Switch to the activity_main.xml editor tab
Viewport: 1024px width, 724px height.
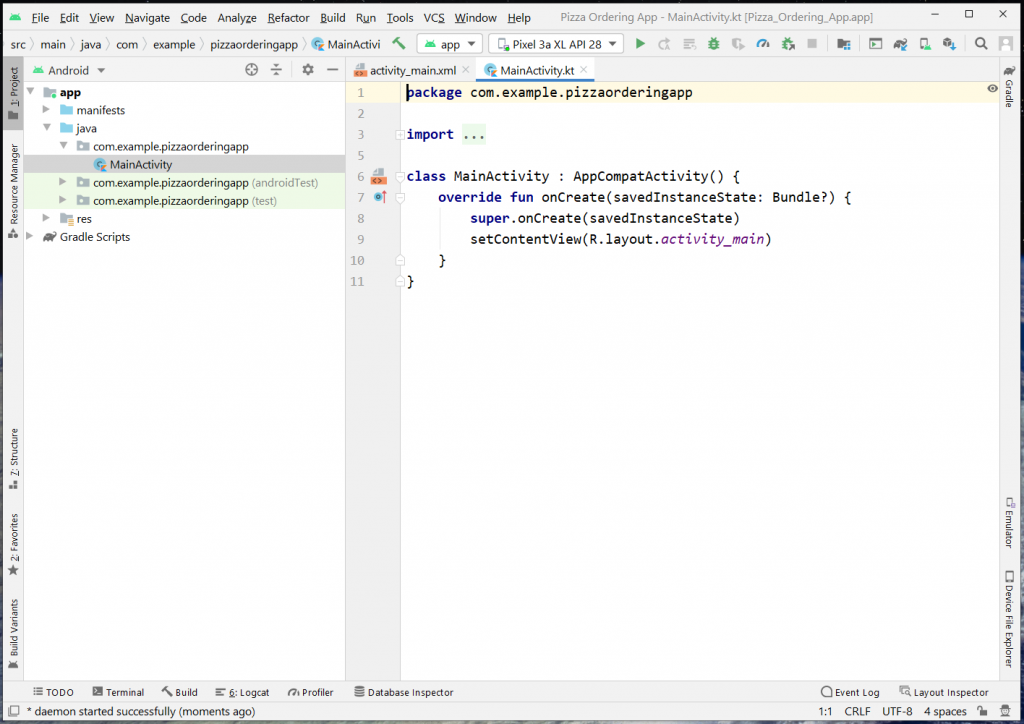pos(412,71)
